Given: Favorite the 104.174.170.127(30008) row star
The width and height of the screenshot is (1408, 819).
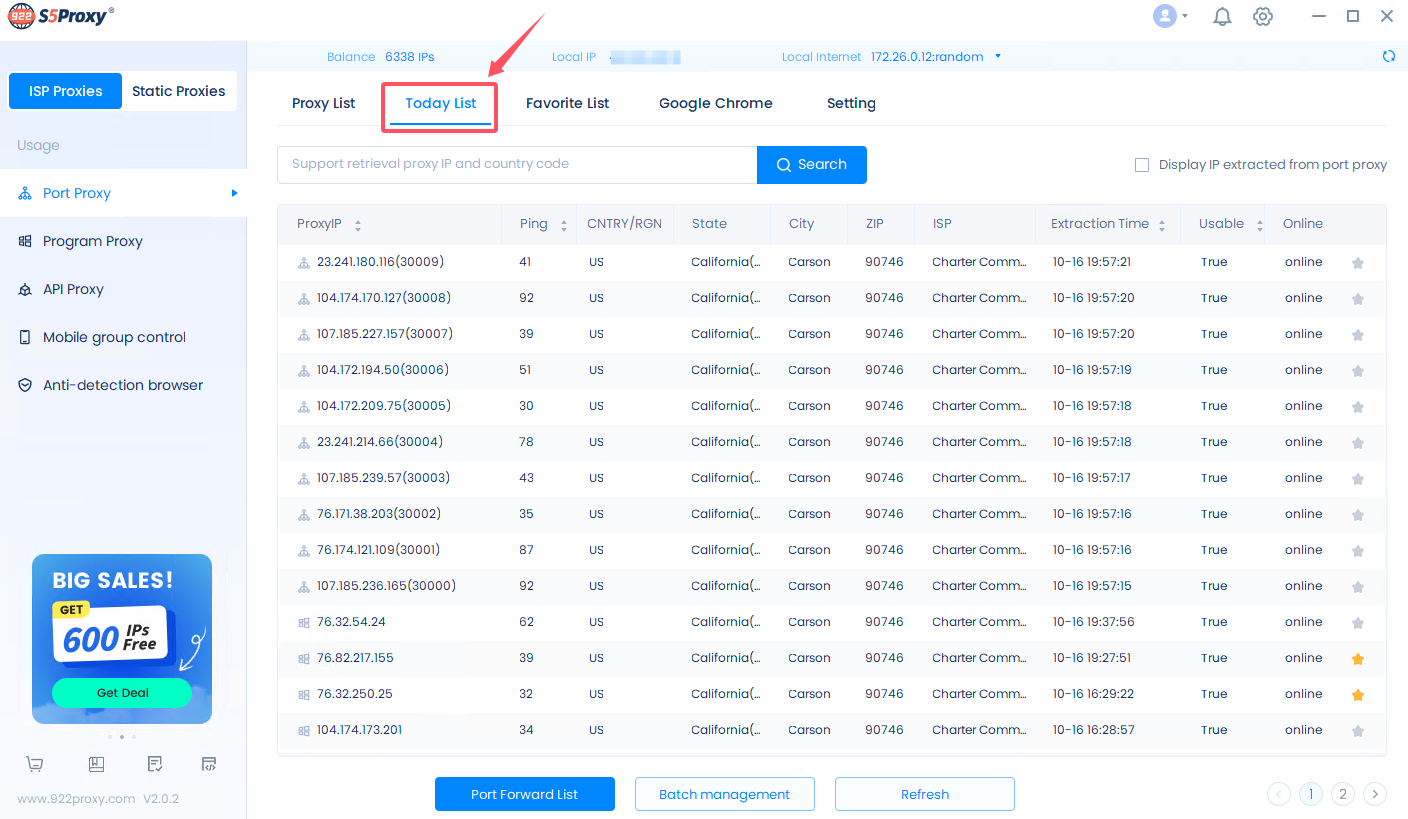Looking at the screenshot, I should pyautogui.click(x=1357, y=299).
